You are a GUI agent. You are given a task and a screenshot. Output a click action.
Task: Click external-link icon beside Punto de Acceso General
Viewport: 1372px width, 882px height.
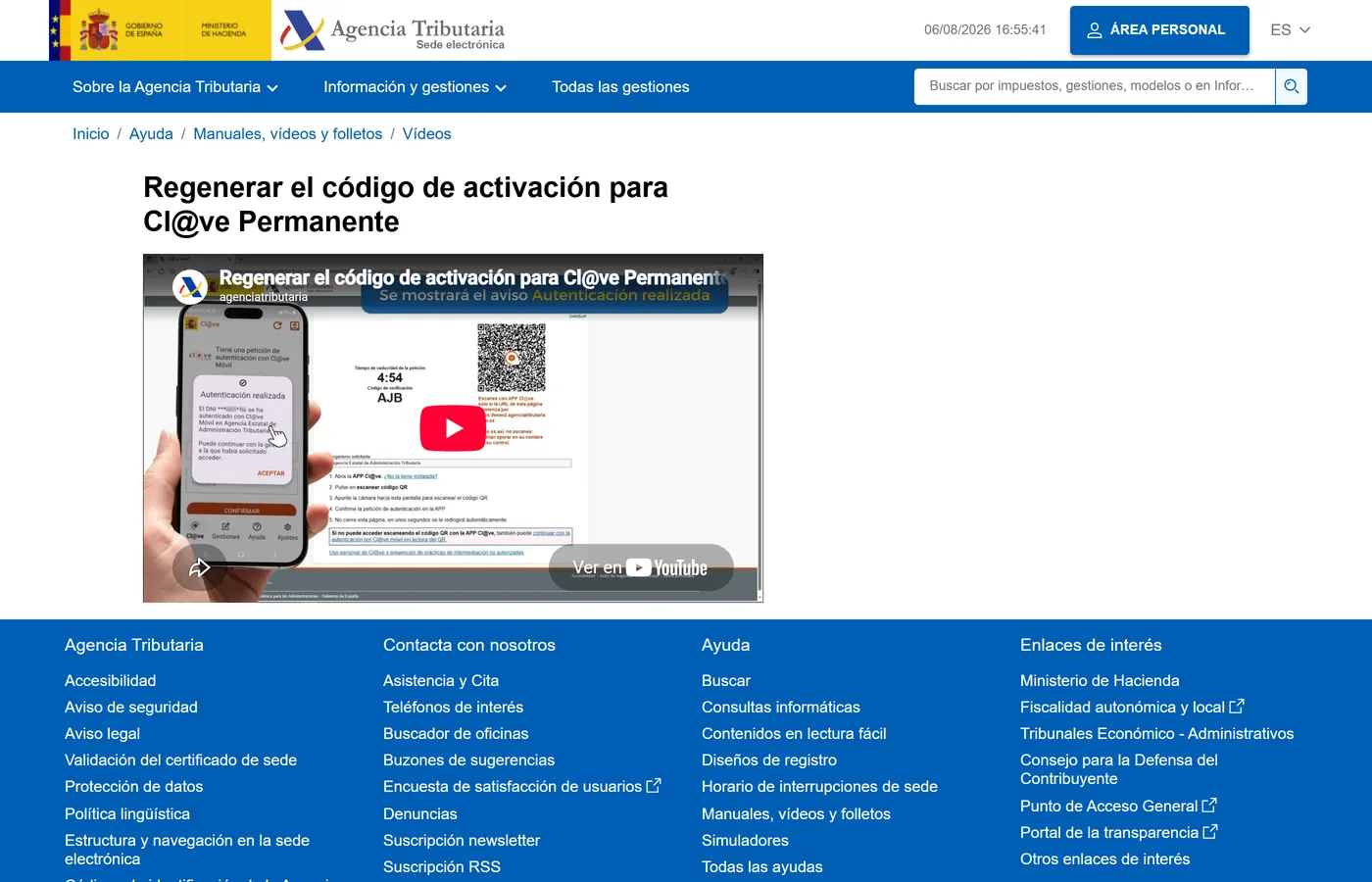(1209, 805)
